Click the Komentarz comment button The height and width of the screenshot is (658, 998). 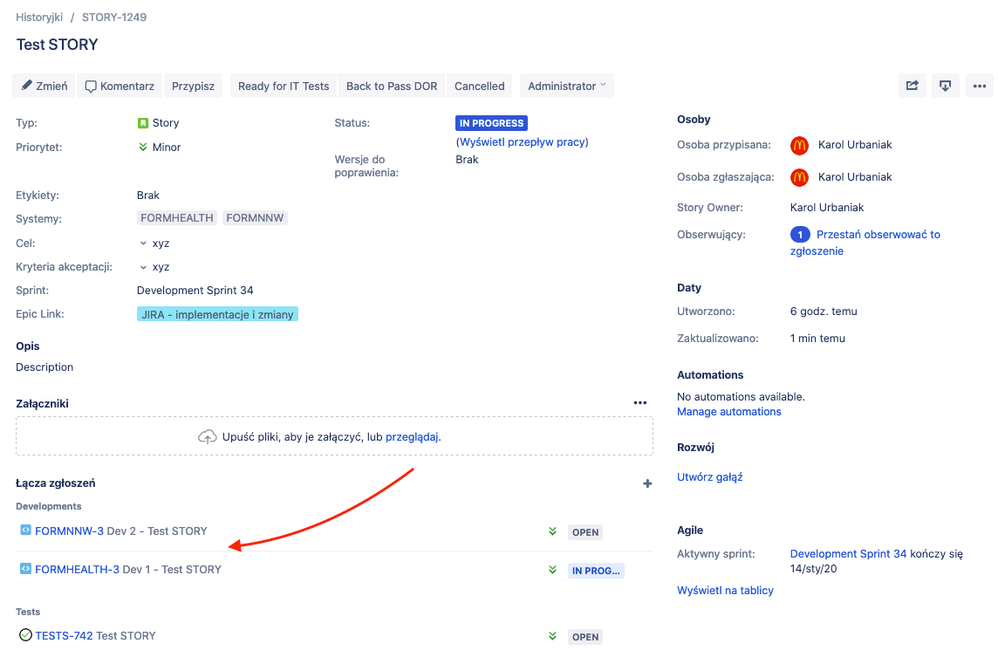[120, 86]
